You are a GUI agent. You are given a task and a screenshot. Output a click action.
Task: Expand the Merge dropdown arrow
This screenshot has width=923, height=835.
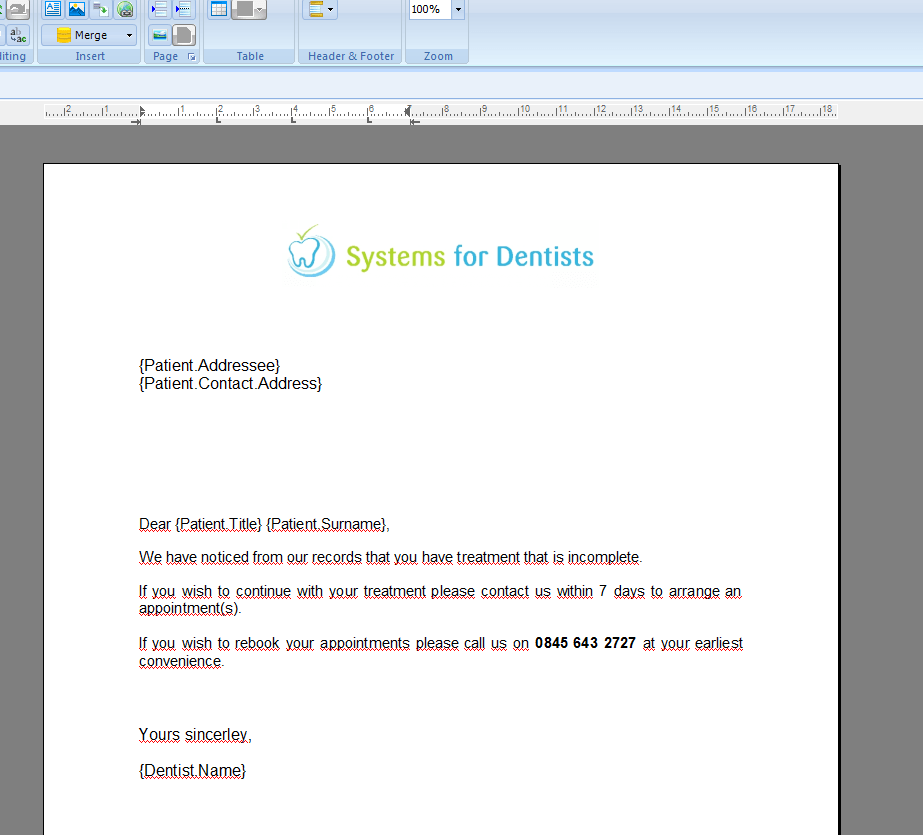click(129, 35)
